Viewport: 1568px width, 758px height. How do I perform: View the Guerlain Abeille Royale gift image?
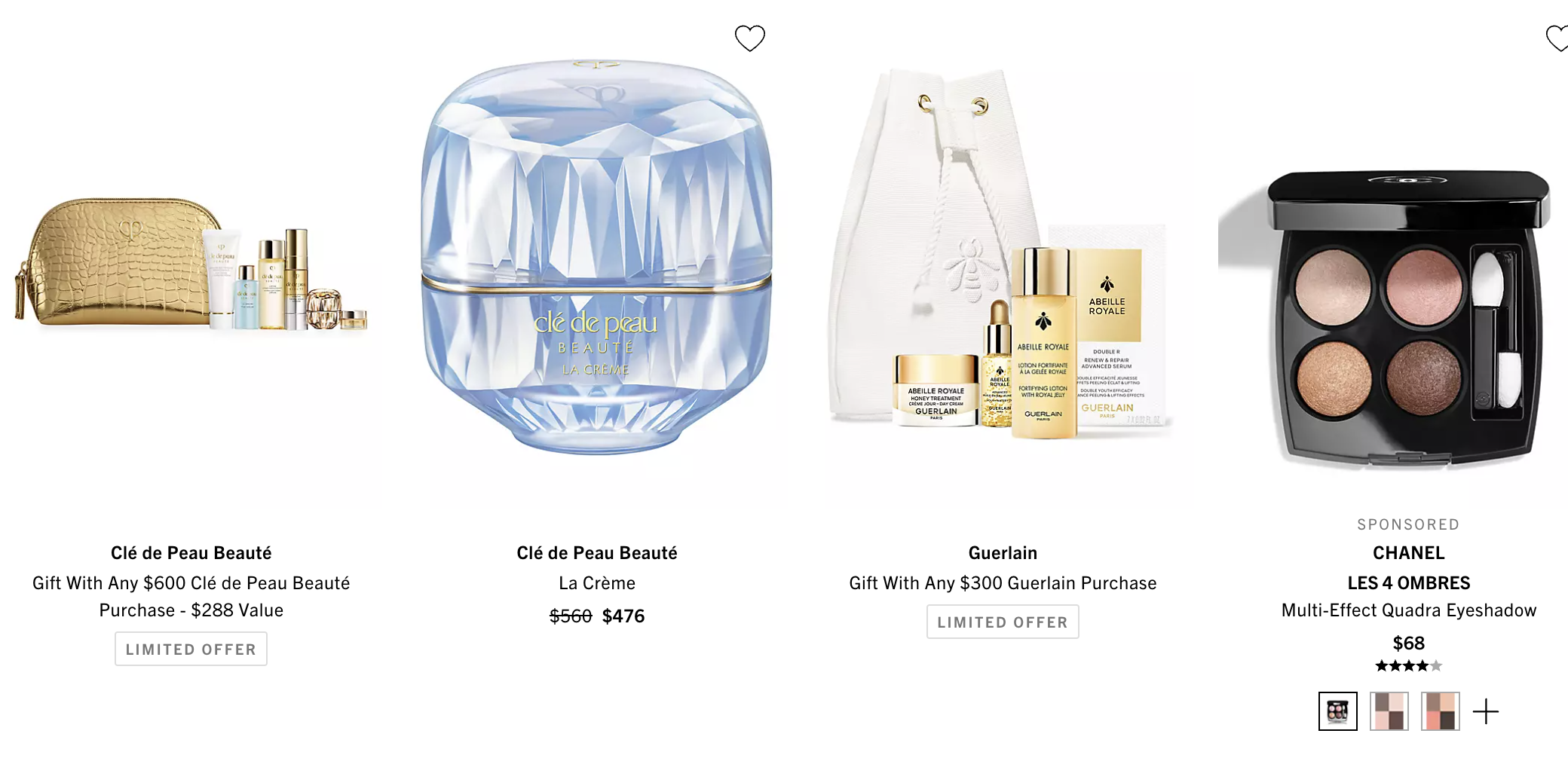pos(1001,256)
